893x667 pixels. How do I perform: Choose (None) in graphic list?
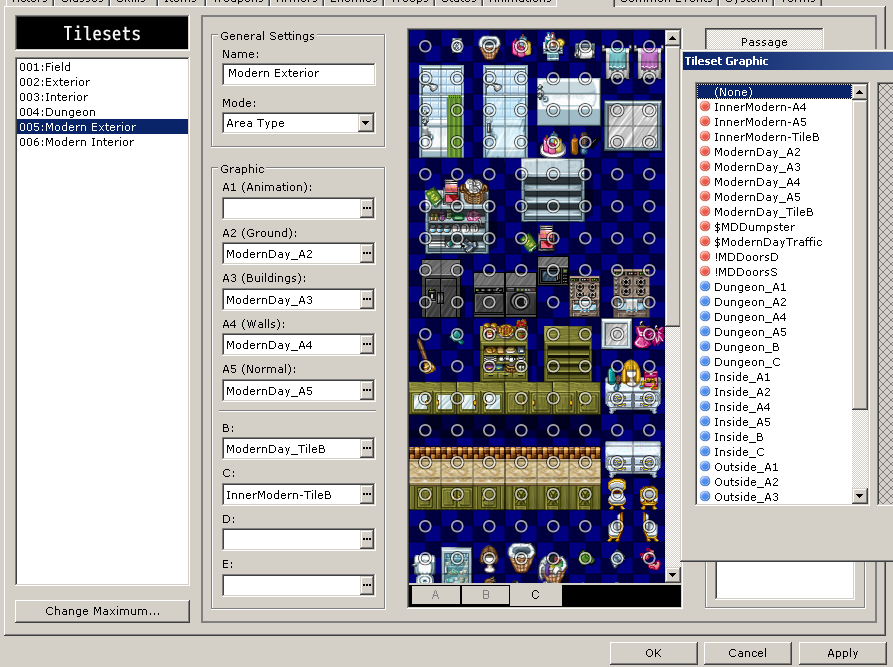point(775,92)
